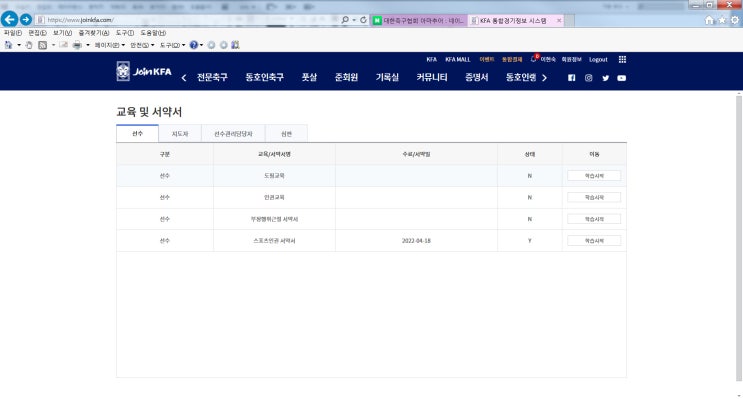
Task: Open the 통합결제 link
Action: tap(512, 60)
